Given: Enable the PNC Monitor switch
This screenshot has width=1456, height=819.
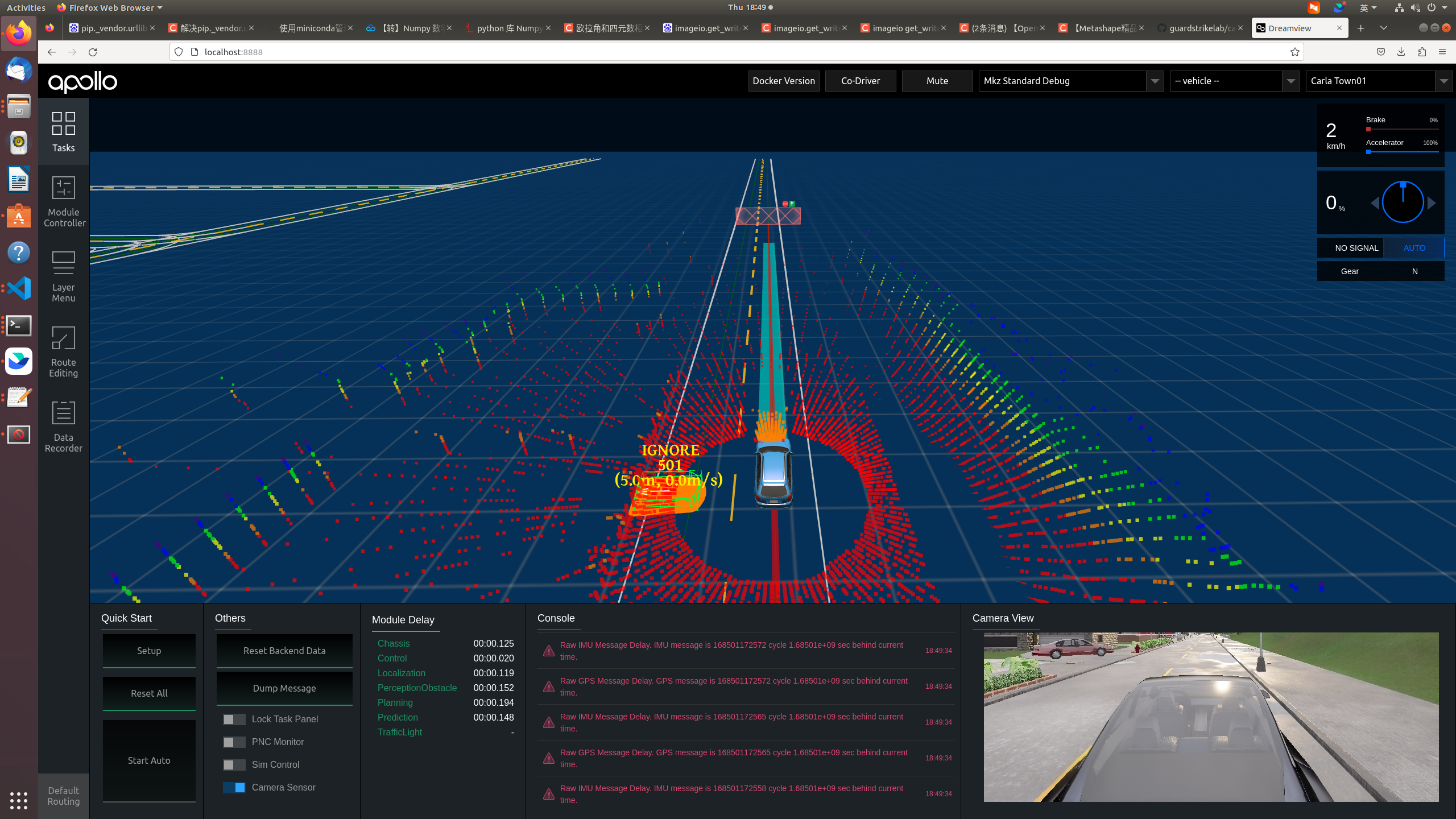Looking at the screenshot, I should pyautogui.click(x=234, y=742).
